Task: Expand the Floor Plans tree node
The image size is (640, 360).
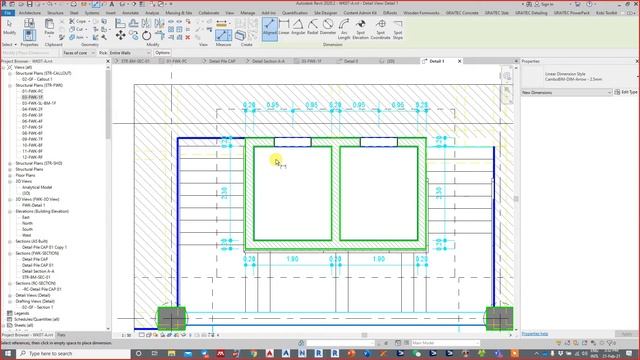Action: [10, 176]
